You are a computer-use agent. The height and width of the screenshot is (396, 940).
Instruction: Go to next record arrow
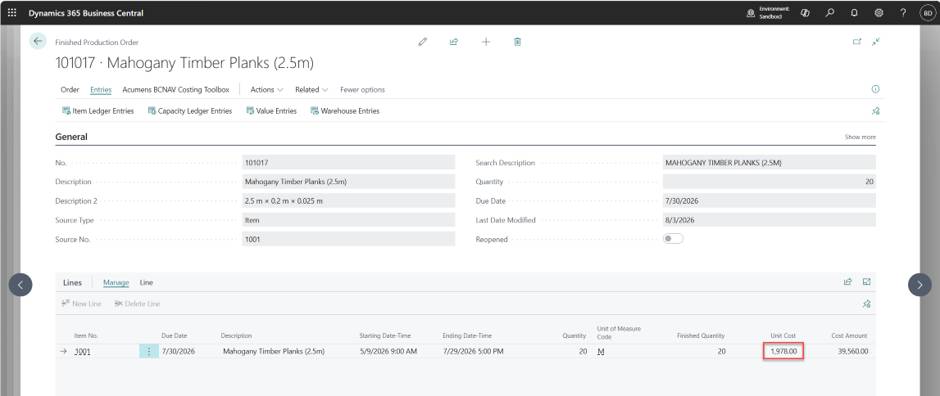tap(920, 285)
